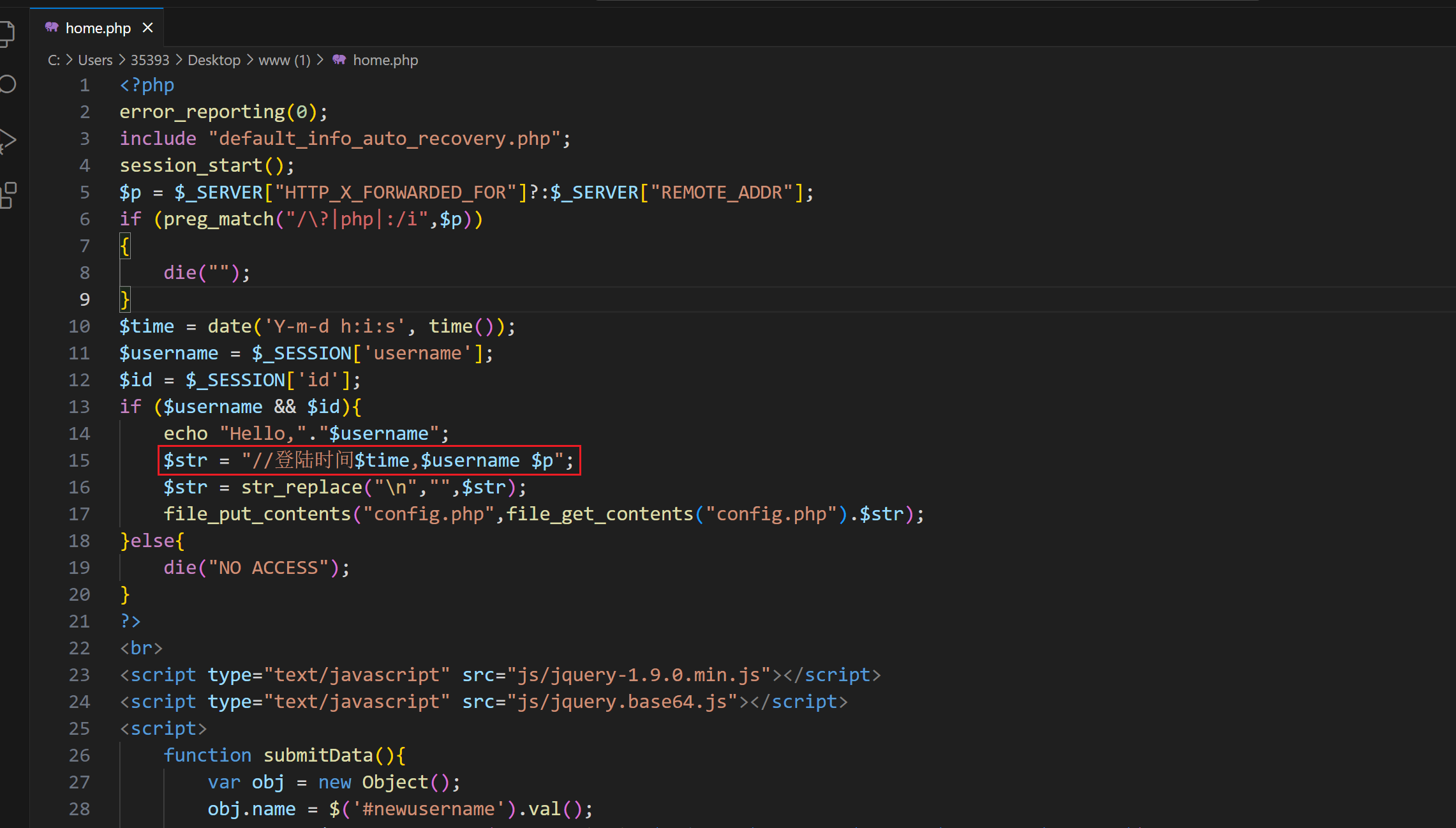Click the }else{ keyword on line 18

click(152, 541)
